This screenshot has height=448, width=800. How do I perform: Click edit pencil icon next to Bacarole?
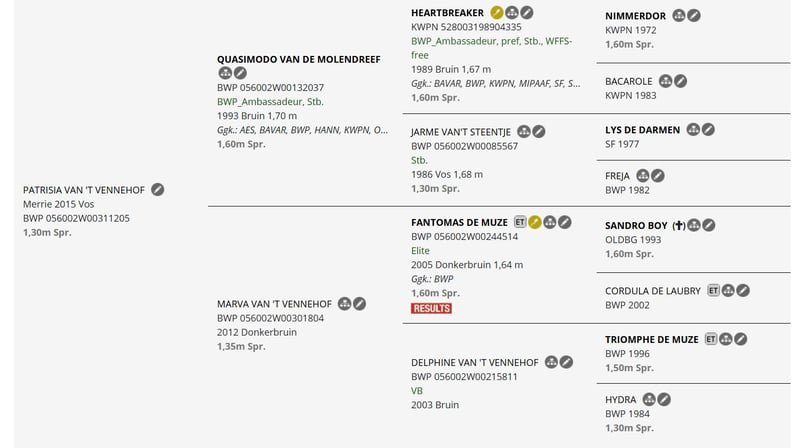point(680,81)
